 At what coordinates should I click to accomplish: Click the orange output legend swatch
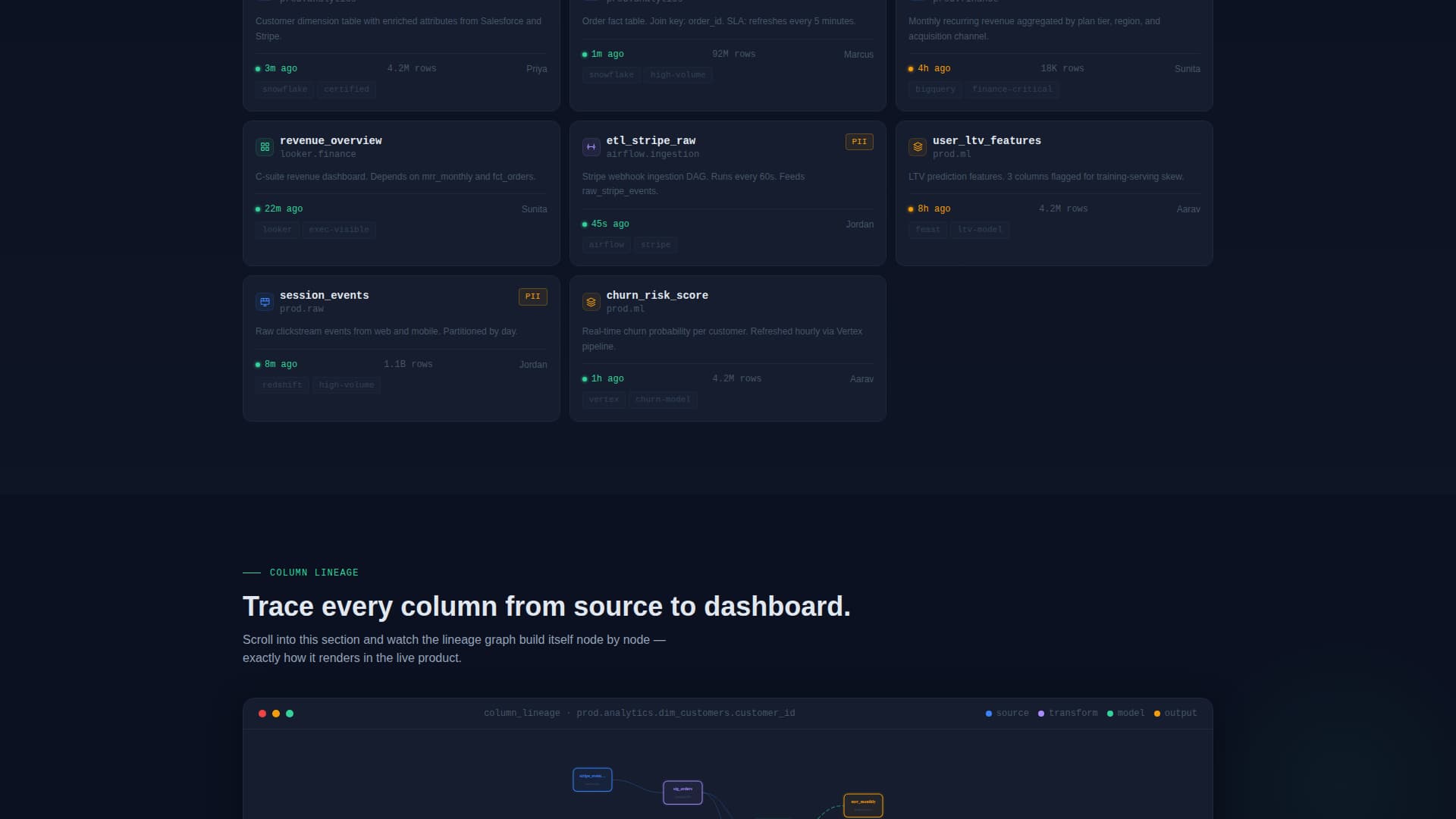click(x=1156, y=713)
